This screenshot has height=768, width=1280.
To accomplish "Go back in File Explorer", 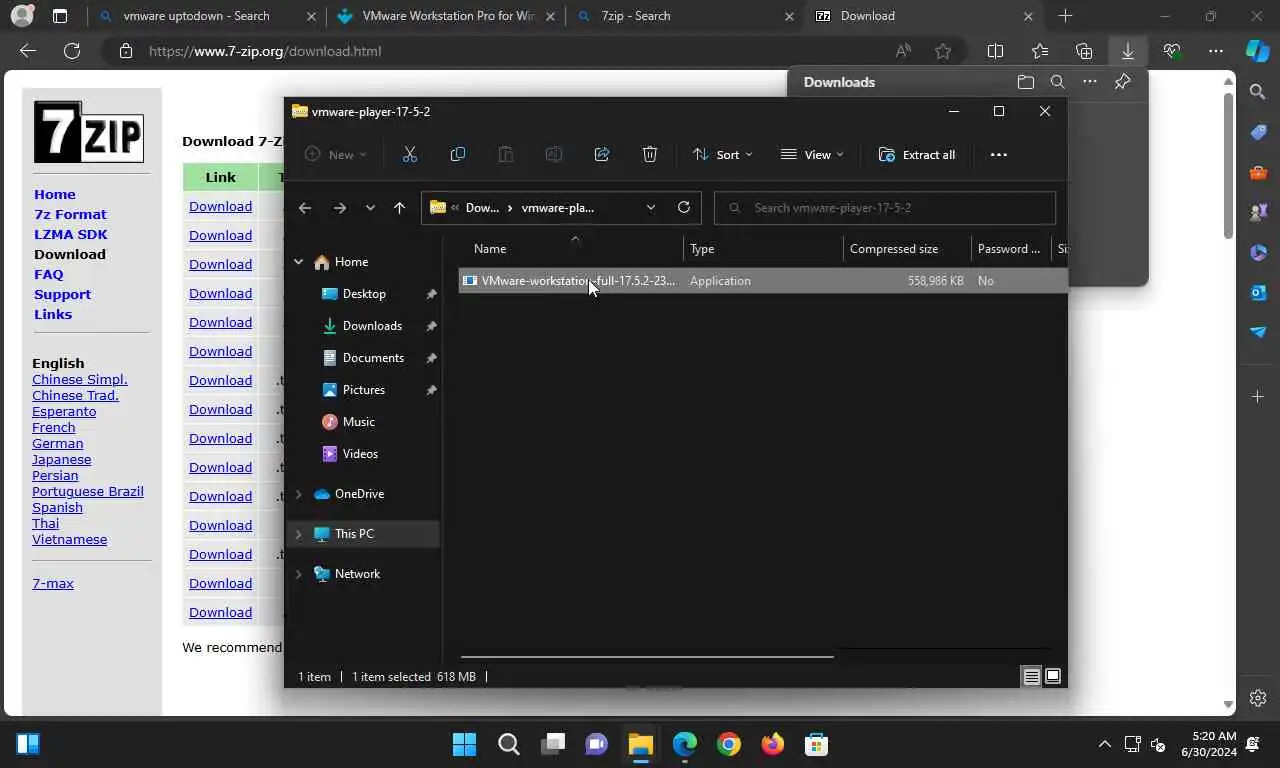I will click(x=305, y=208).
